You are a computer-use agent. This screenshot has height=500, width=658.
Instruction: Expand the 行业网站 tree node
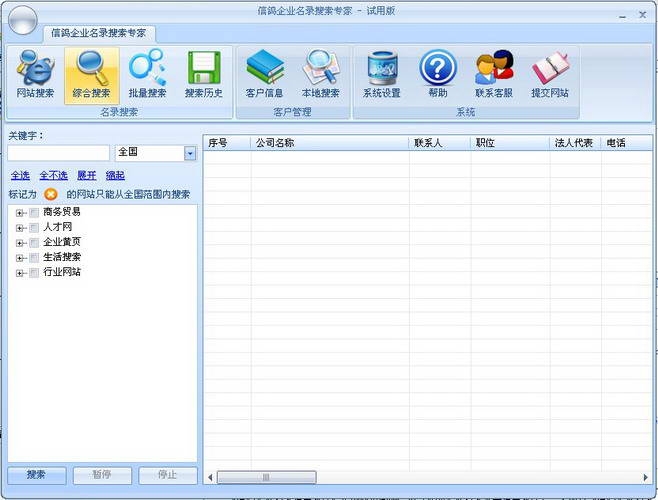point(19,273)
